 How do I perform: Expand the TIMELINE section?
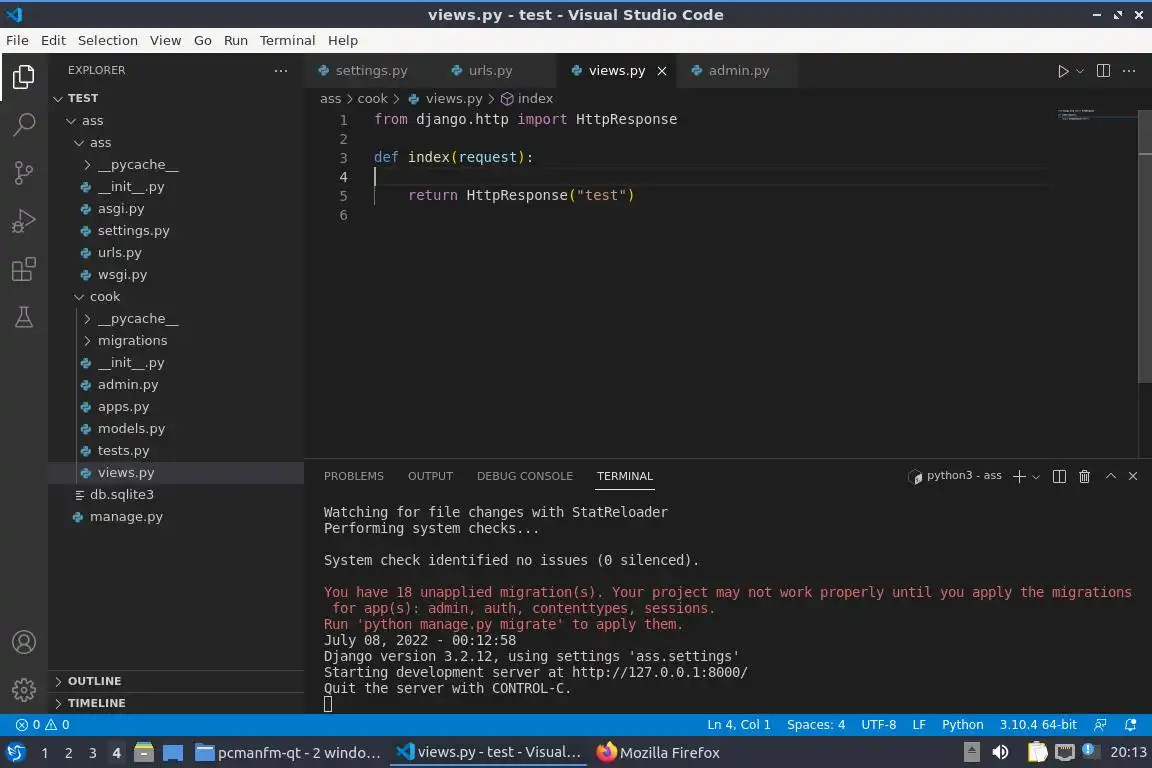click(176, 703)
